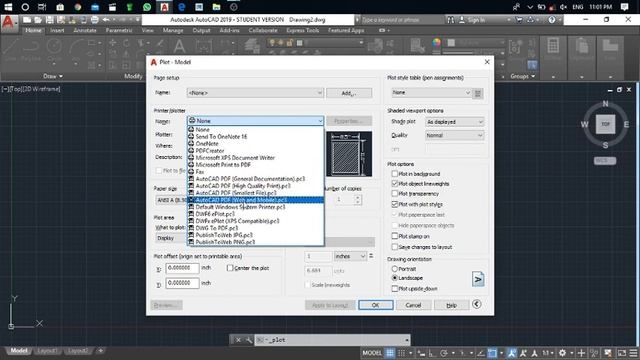Choose DWG To PDF.pc3 plotter
This screenshot has height=360, width=640.
256,228
